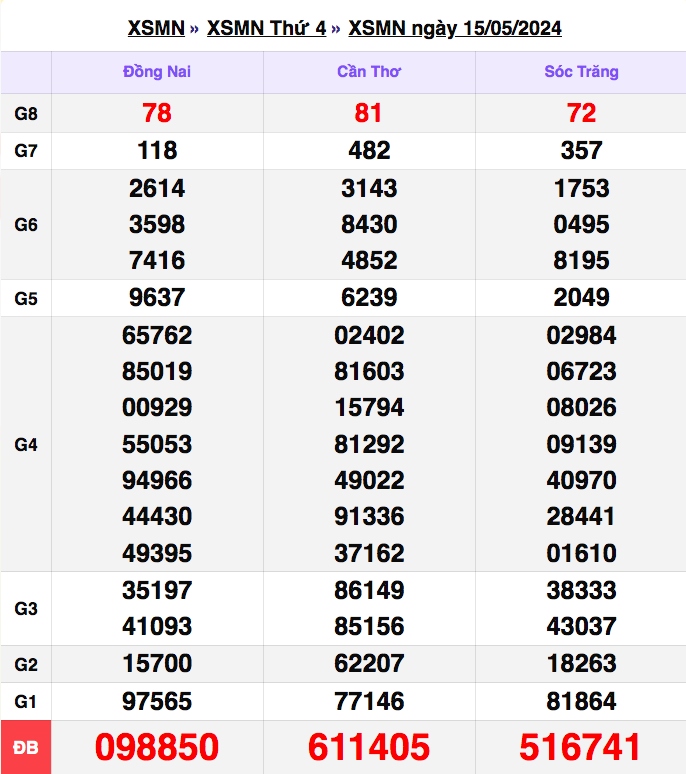
Task: Click the G4 row label
Action: [x=26, y=444]
